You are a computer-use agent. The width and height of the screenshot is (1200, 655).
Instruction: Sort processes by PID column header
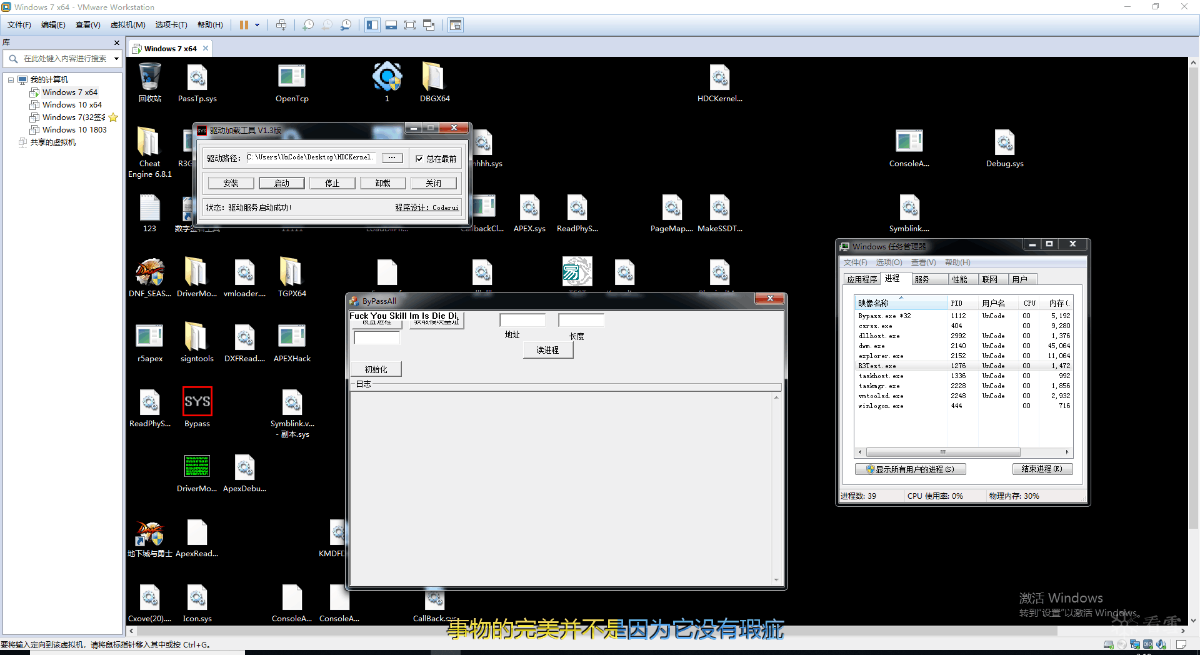(962, 302)
